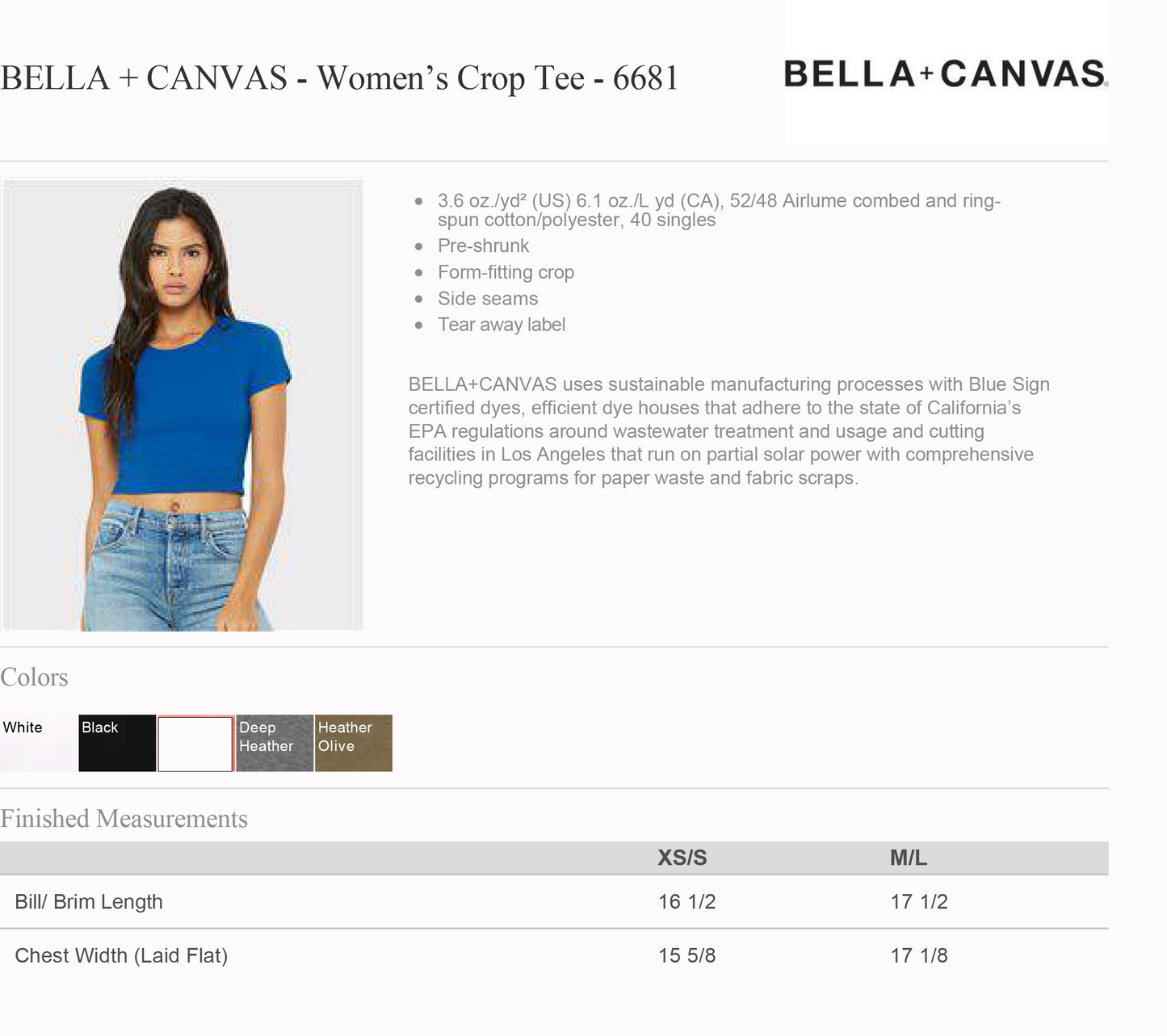Image resolution: width=1167 pixels, height=1036 pixels.
Task: Click the Colors section heading
Action: point(34,677)
